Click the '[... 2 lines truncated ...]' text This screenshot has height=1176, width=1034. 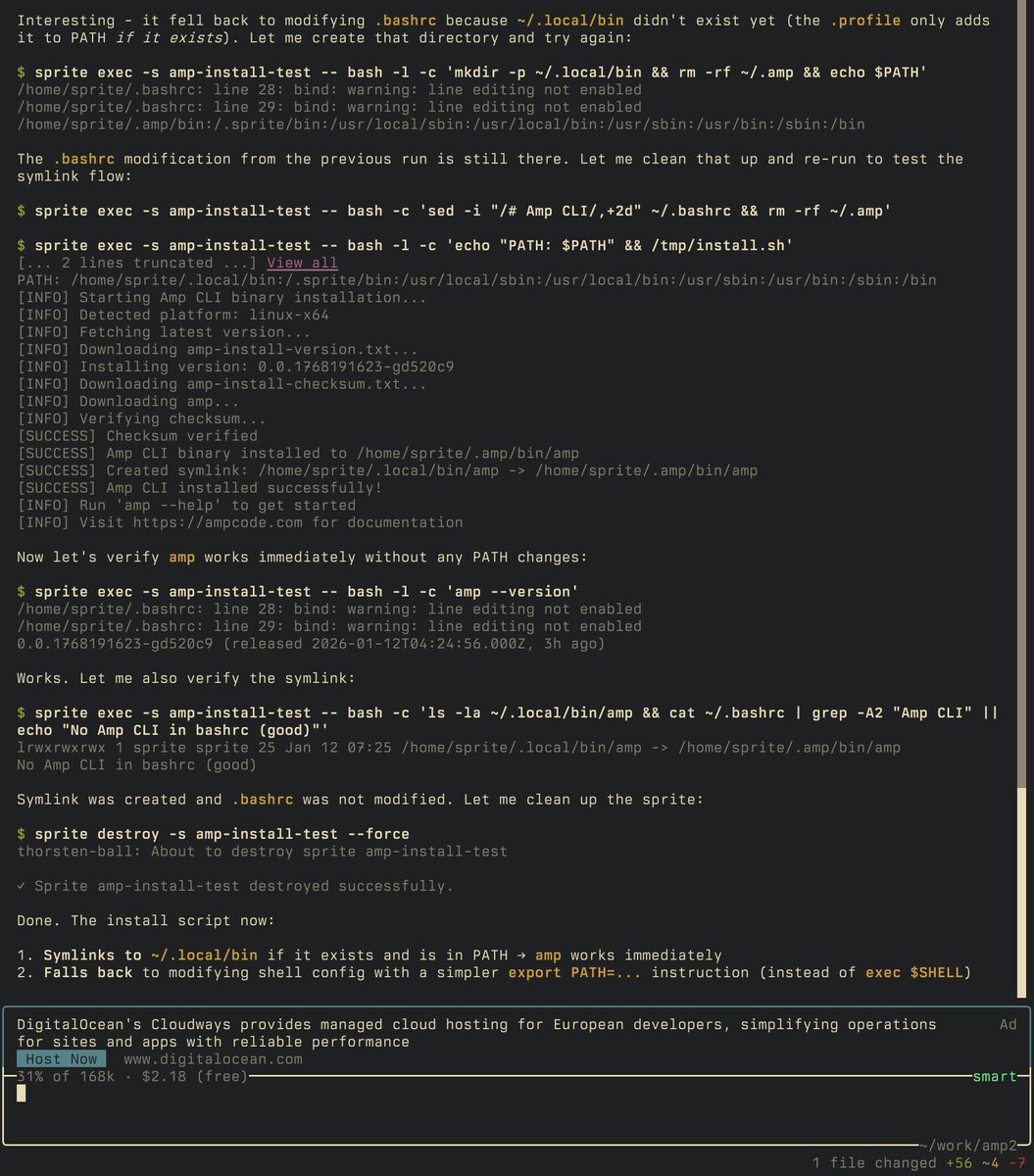(x=137, y=263)
